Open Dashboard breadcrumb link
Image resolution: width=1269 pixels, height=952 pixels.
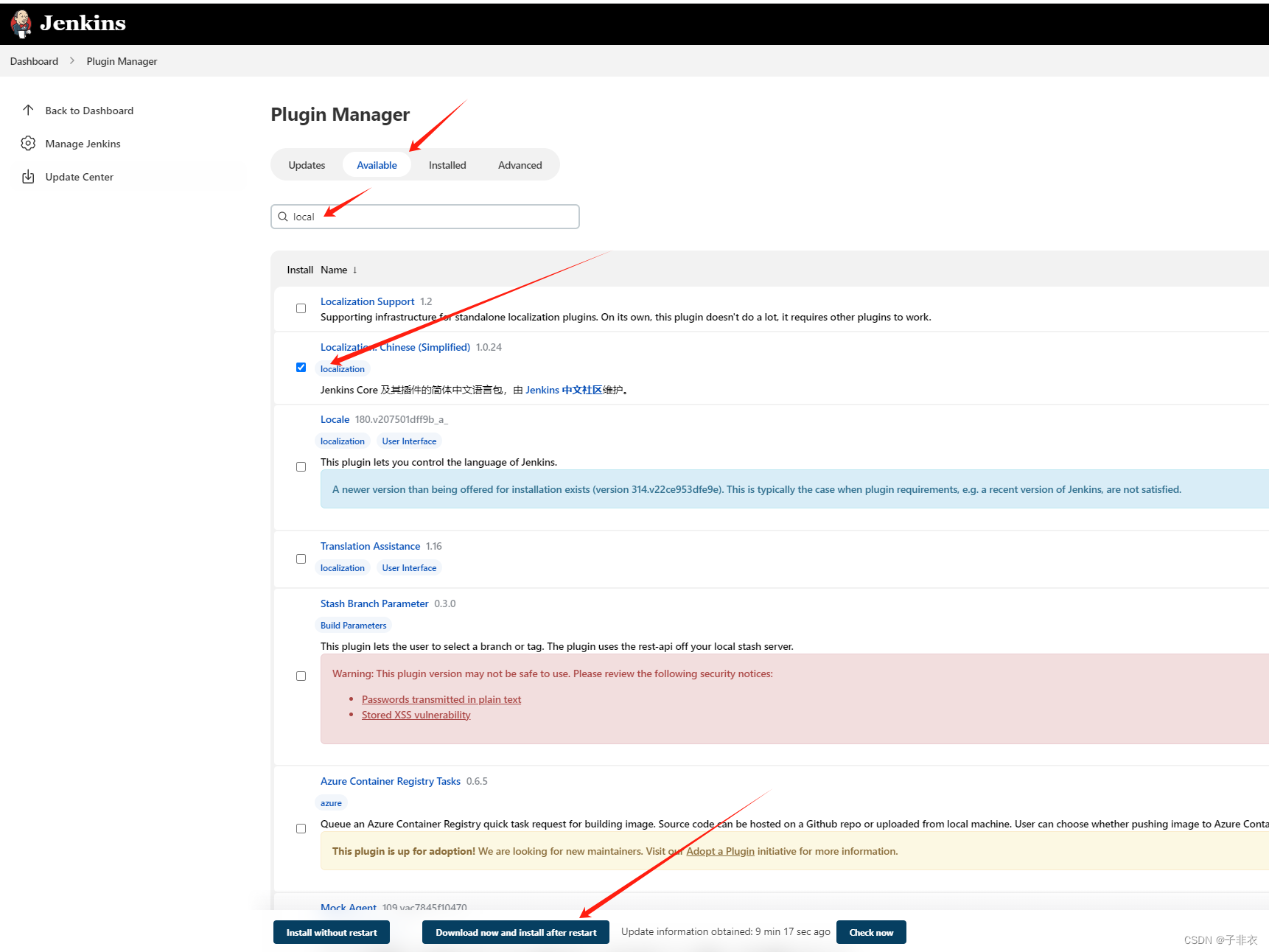(x=34, y=61)
